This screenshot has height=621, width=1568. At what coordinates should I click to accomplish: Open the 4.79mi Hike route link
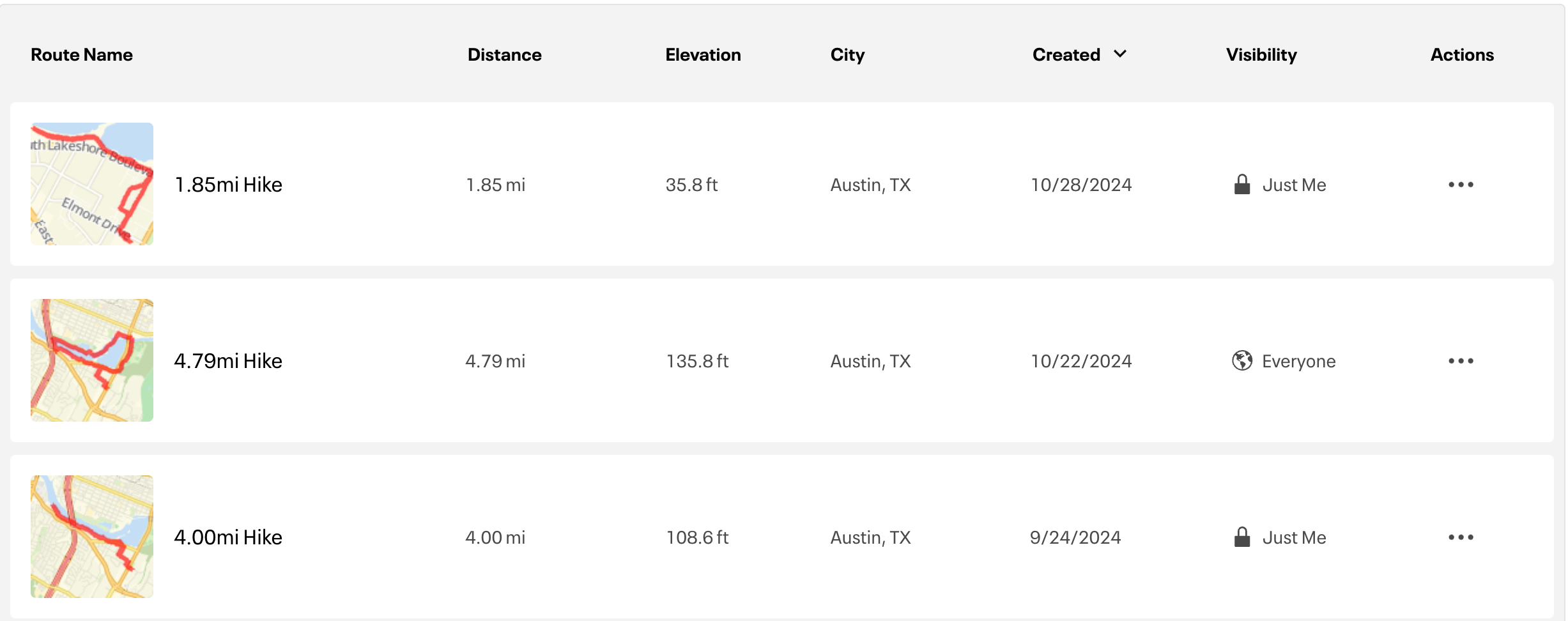click(228, 361)
